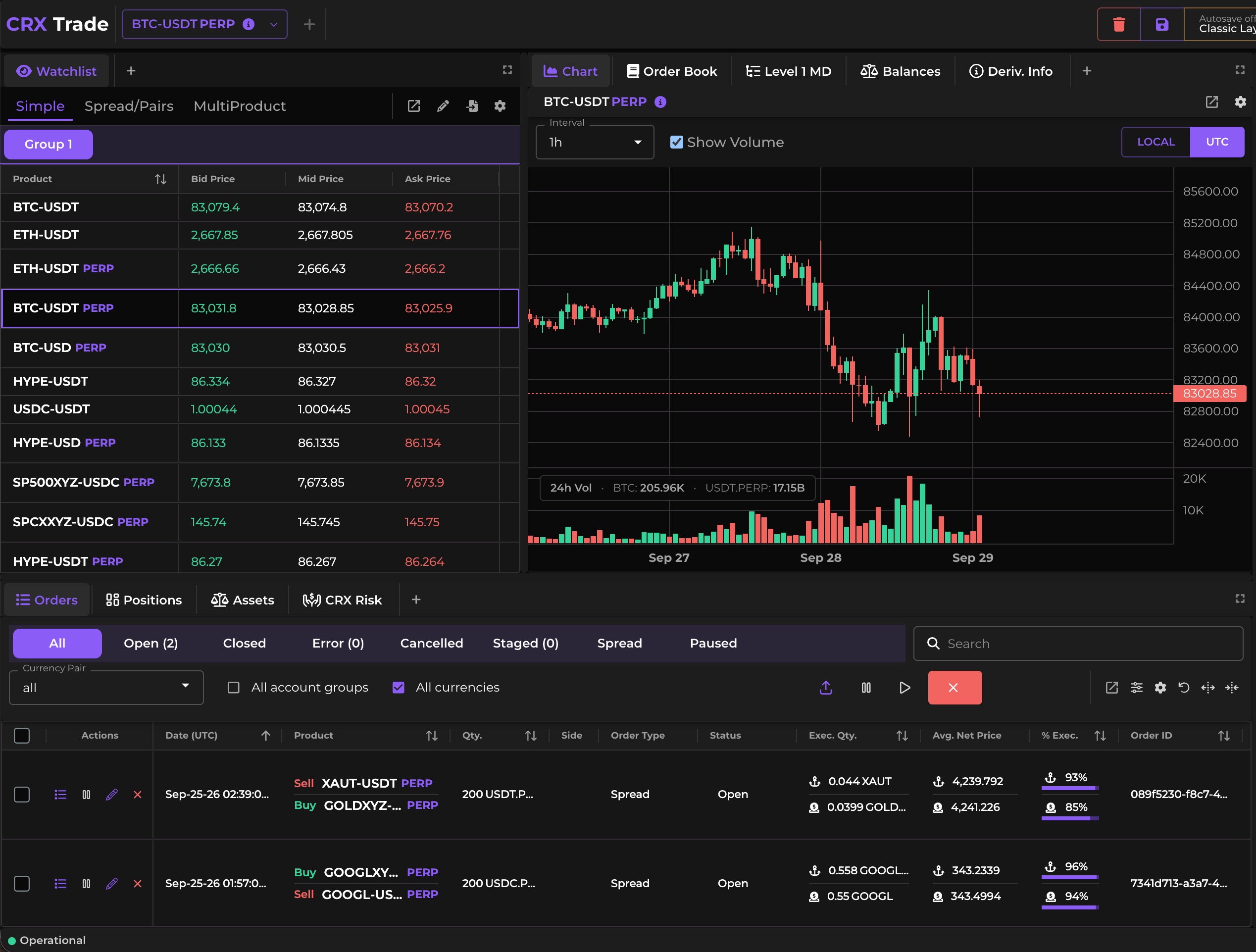Click the trash delete layout icon
The height and width of the screenshot is (952, 1256).
[1118, 24]
